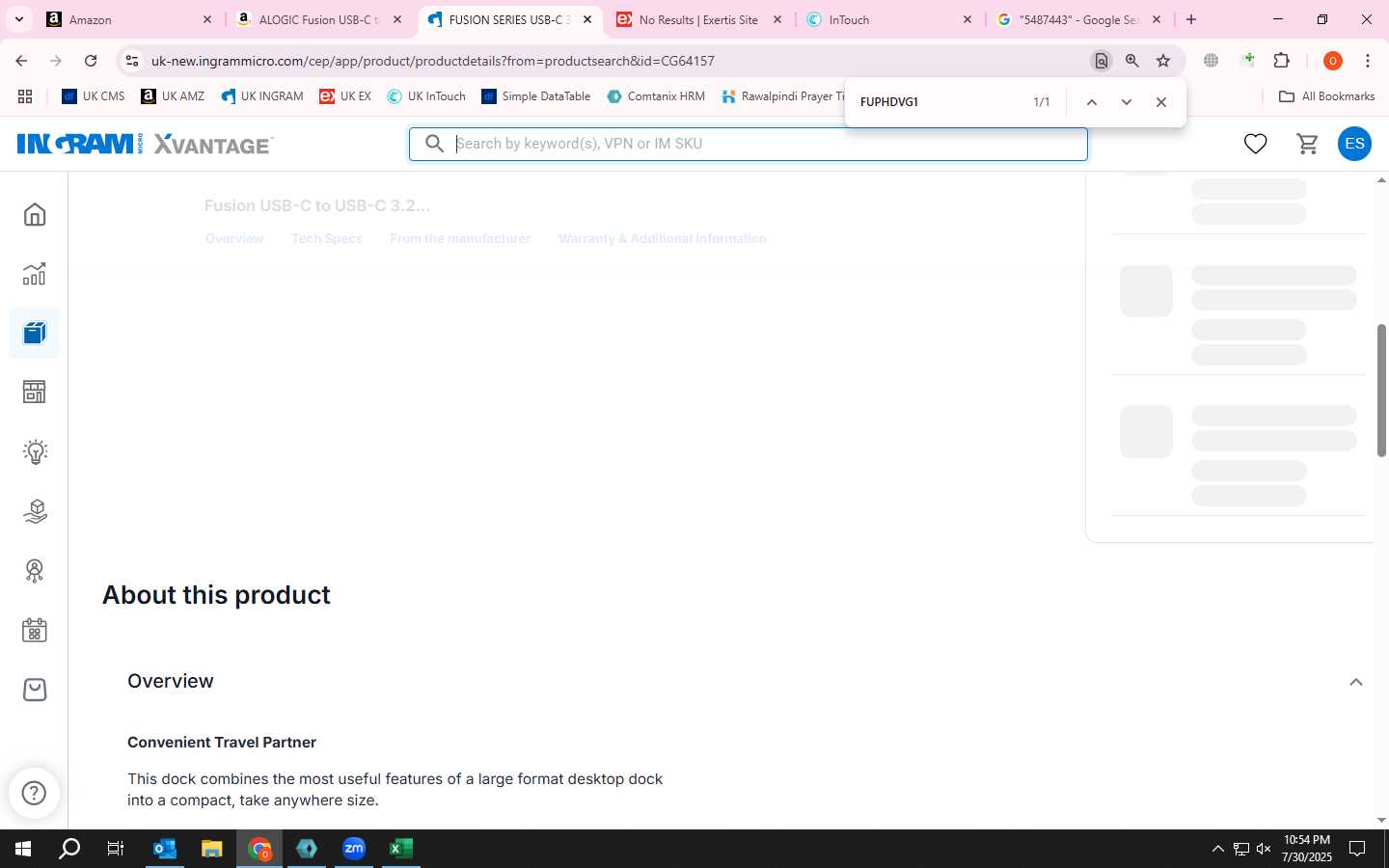Open File Explorer from the taskbar

[212, 849]
